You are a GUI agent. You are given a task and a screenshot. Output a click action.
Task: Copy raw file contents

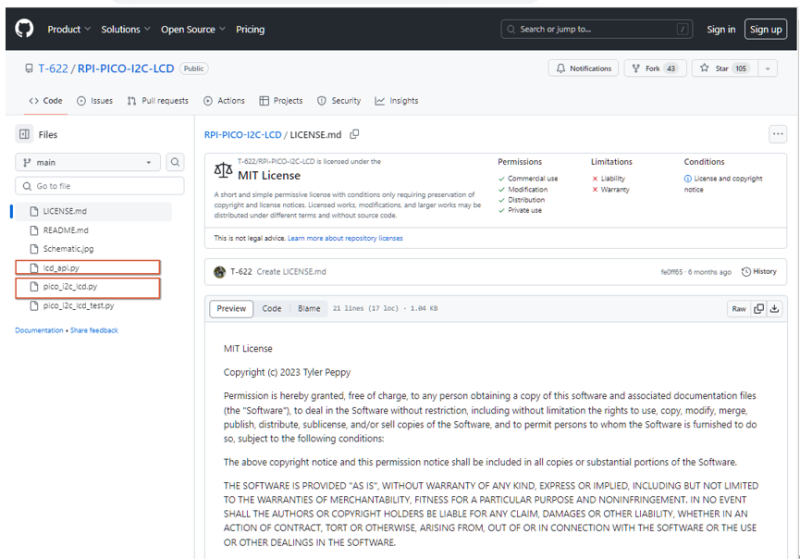pyautogui.click(x=759, y=309)
